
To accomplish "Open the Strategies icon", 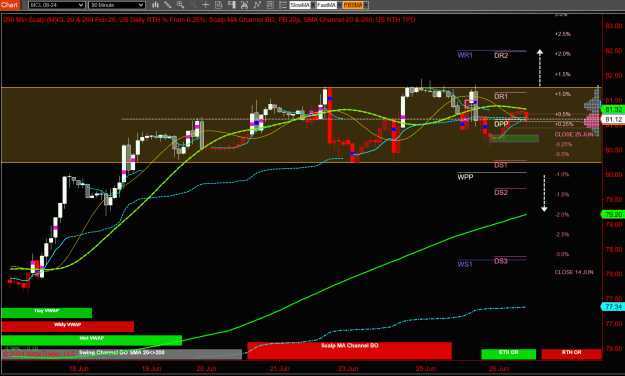I will click(270, 5).
